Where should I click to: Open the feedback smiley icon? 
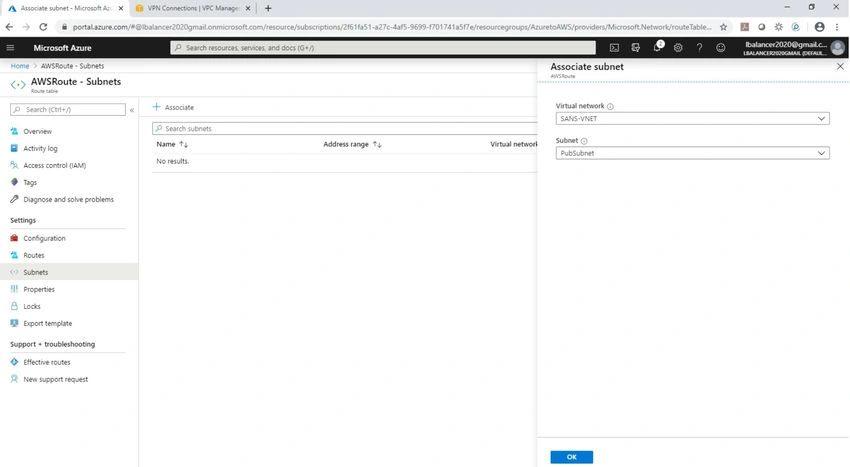[720, 48]
